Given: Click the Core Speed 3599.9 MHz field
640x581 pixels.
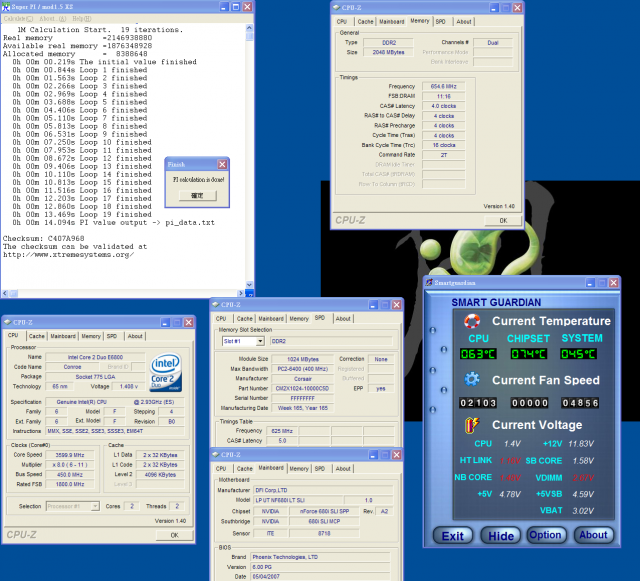Looking at the screenshot, I should pyautogui.click(x=70, y=455).
